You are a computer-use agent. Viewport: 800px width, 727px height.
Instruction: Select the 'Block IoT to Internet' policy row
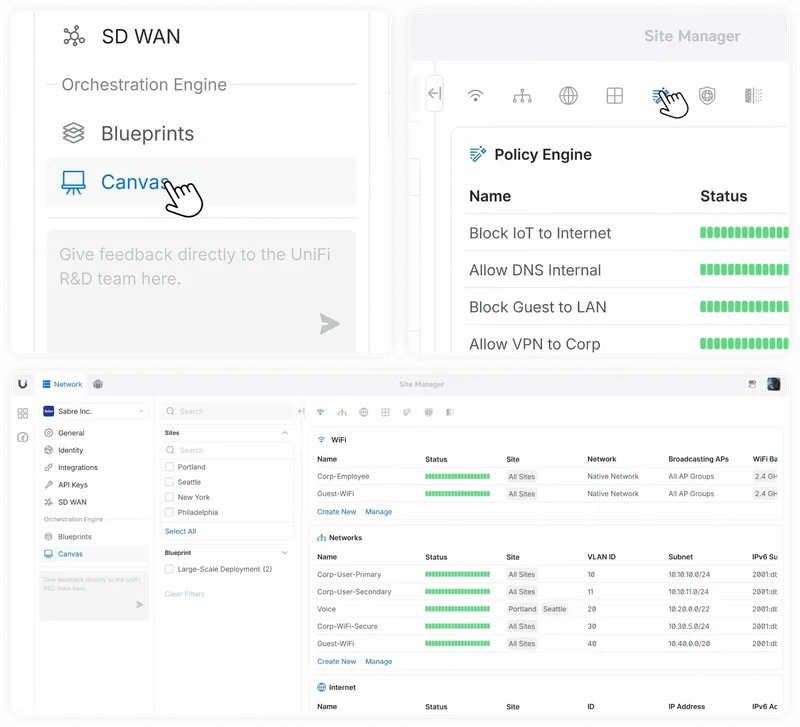pyautogui.click(x=627, y=233)
